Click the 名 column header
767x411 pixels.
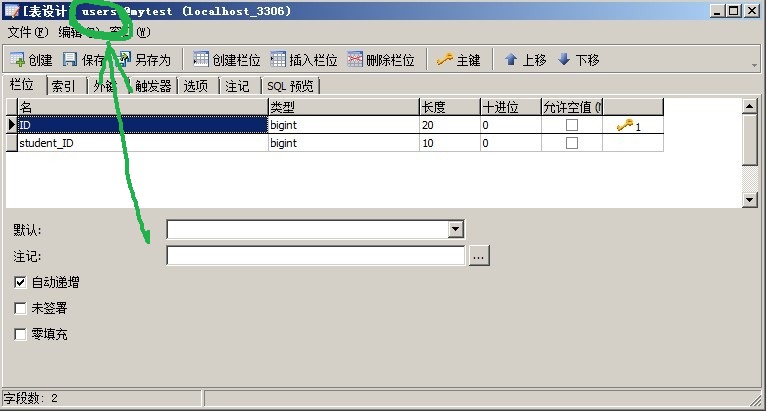tap(143, 107)
